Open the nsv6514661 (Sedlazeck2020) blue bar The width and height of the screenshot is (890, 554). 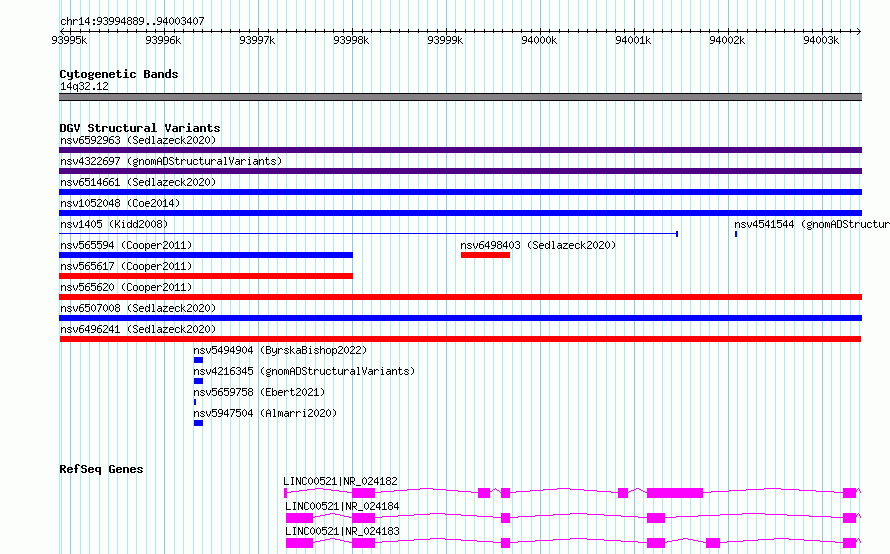460,192
